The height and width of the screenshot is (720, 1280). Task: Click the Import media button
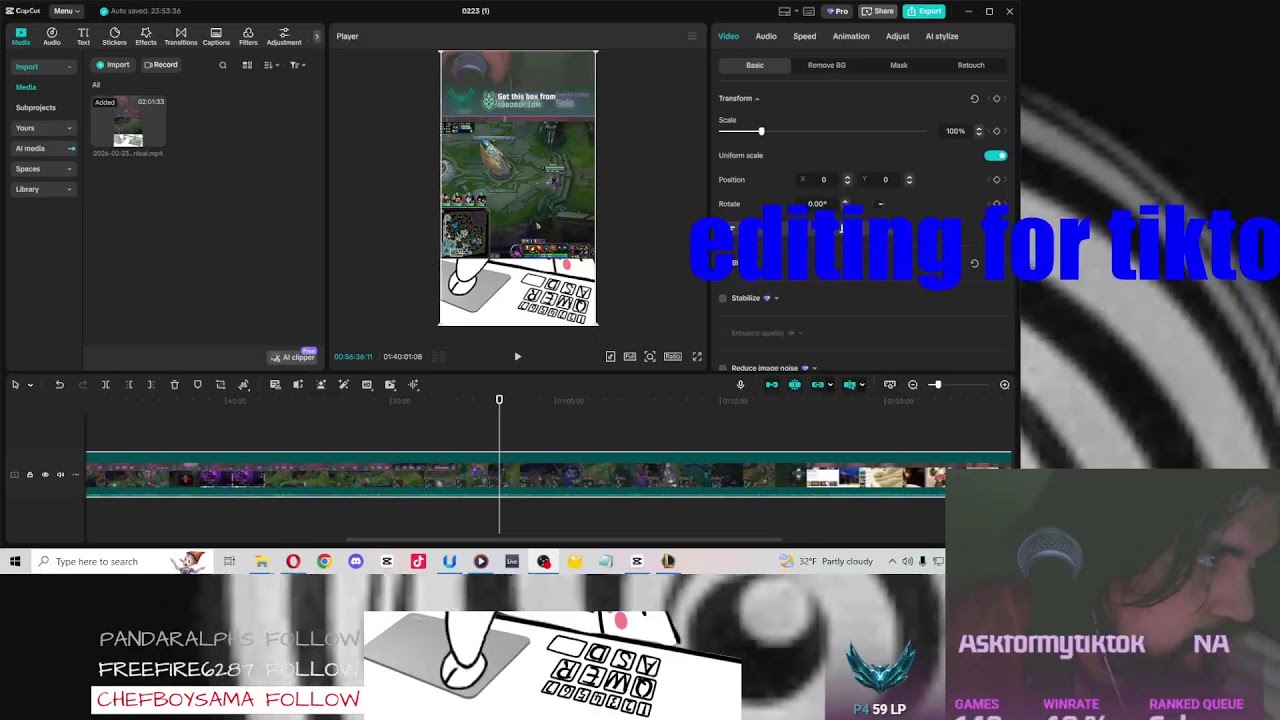point(112,65)
